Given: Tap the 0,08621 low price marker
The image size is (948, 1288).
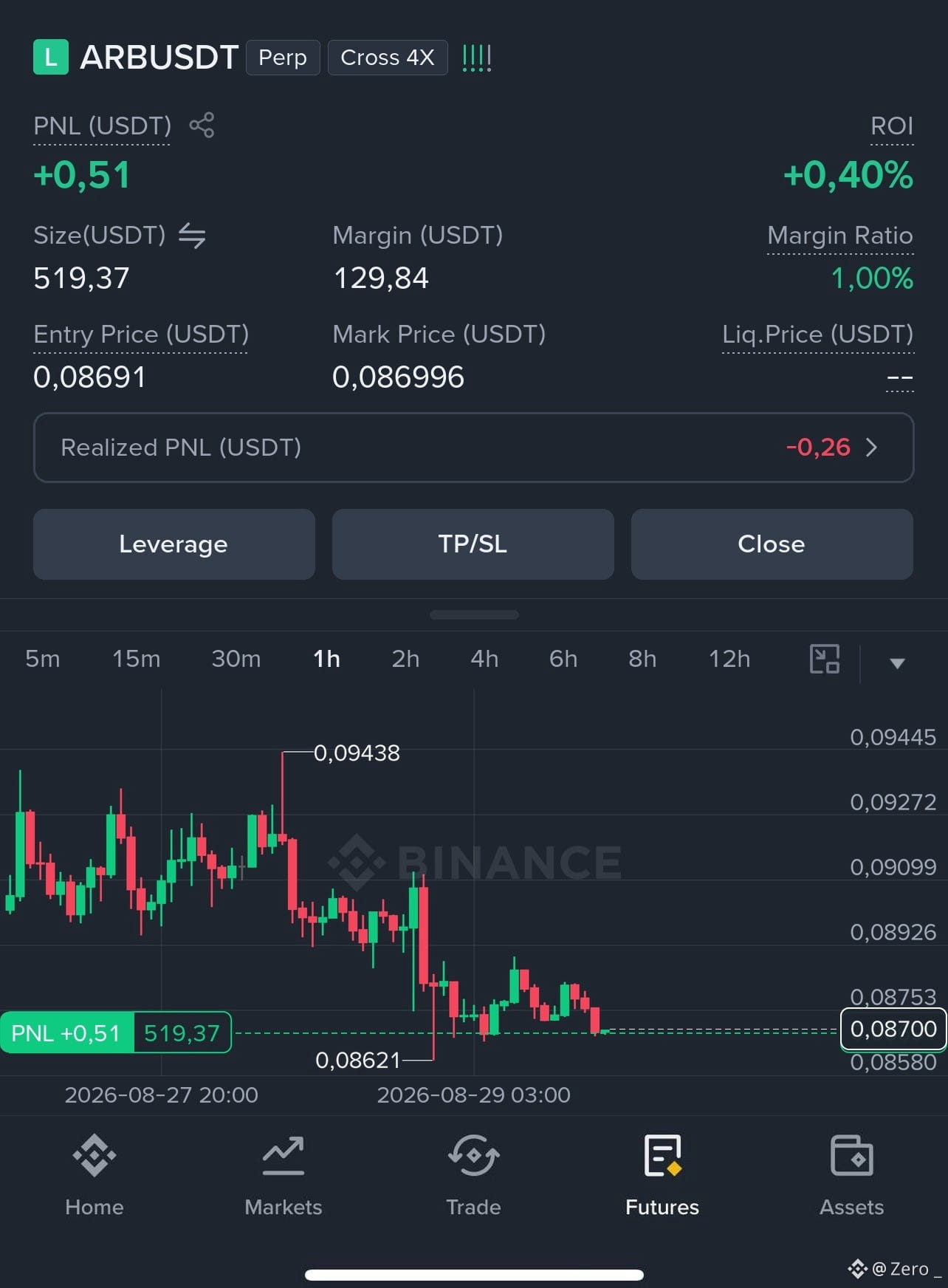Looking at the screenshot, I should point(357,1061).
